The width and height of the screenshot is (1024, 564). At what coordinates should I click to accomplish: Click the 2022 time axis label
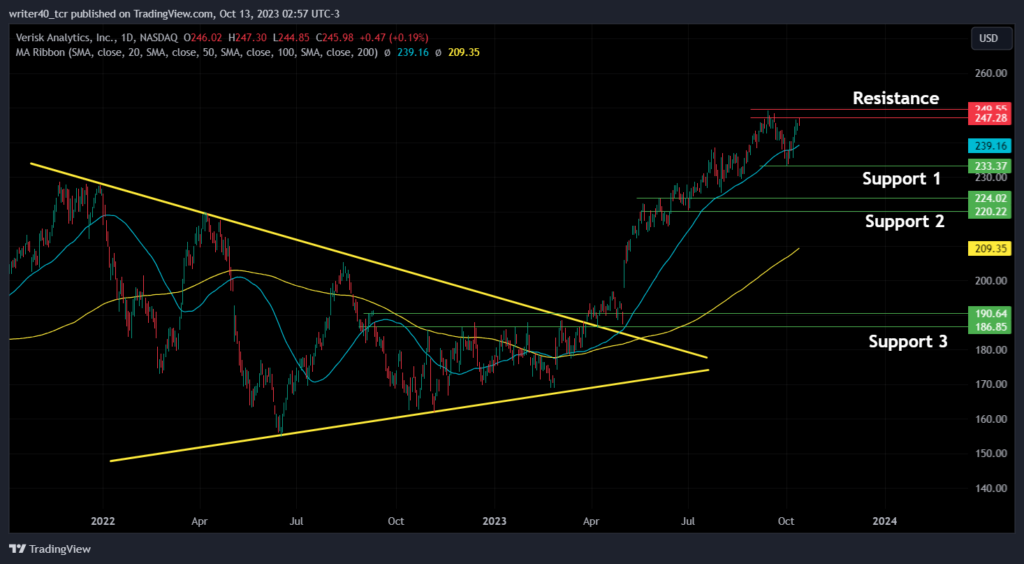[103, 522]
